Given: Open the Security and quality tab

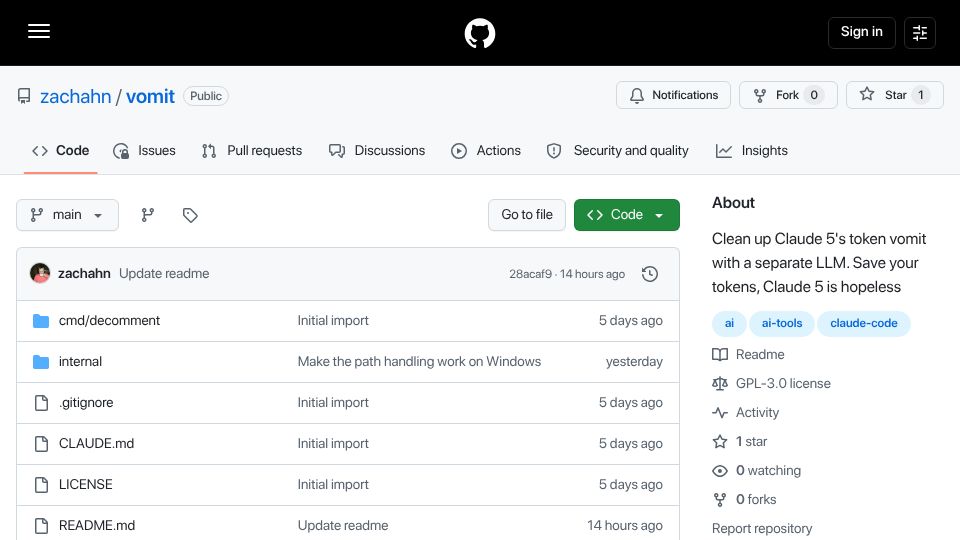Looking at the screenshot, I should tap(617, 151).
